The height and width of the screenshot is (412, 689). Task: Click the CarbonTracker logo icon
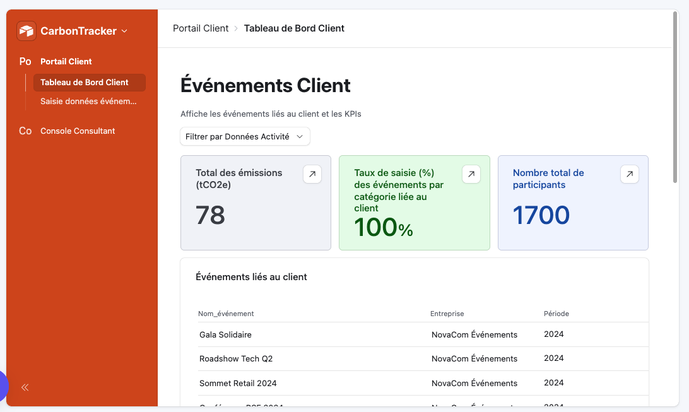point(26,31)
